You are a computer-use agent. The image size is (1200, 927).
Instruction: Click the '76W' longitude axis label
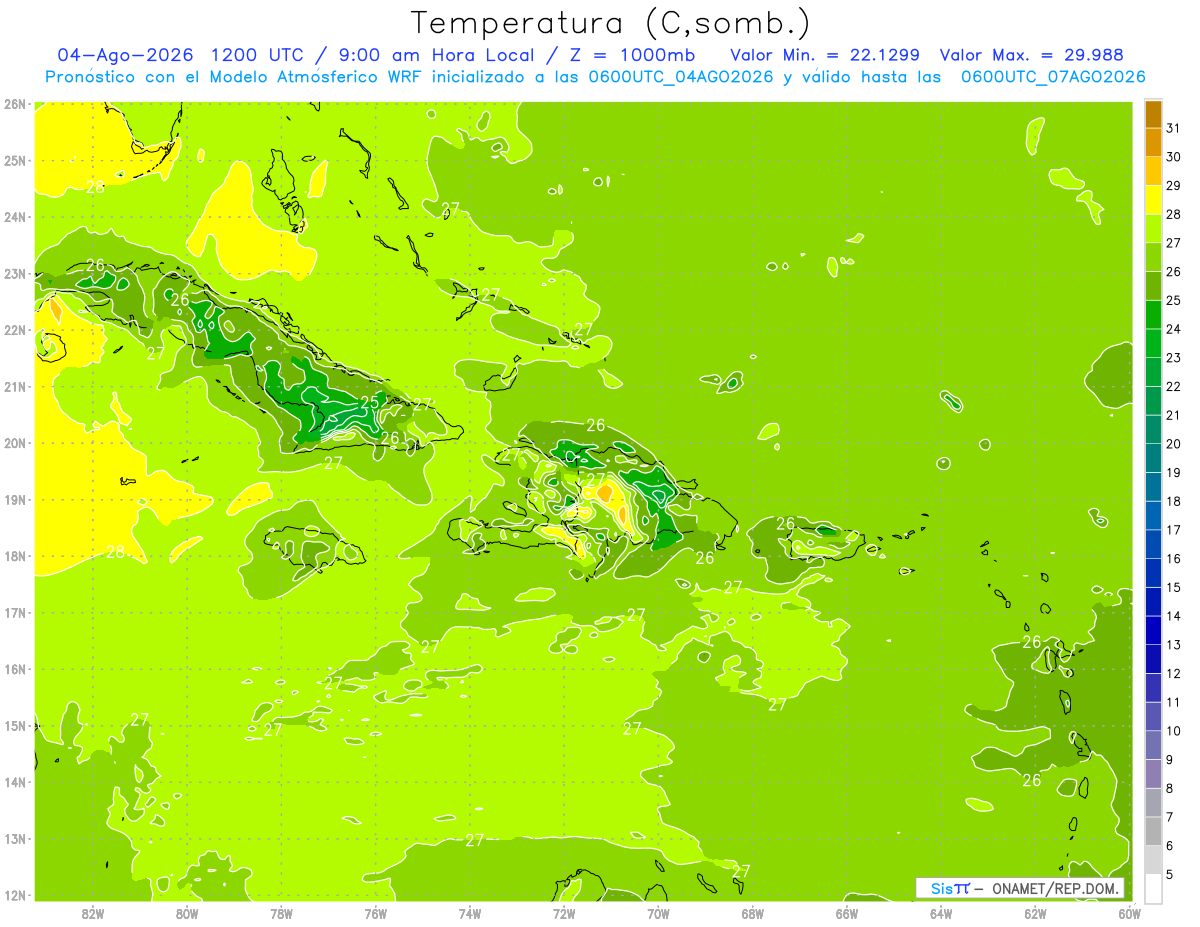pyautogui.click(x=376, y=913)
